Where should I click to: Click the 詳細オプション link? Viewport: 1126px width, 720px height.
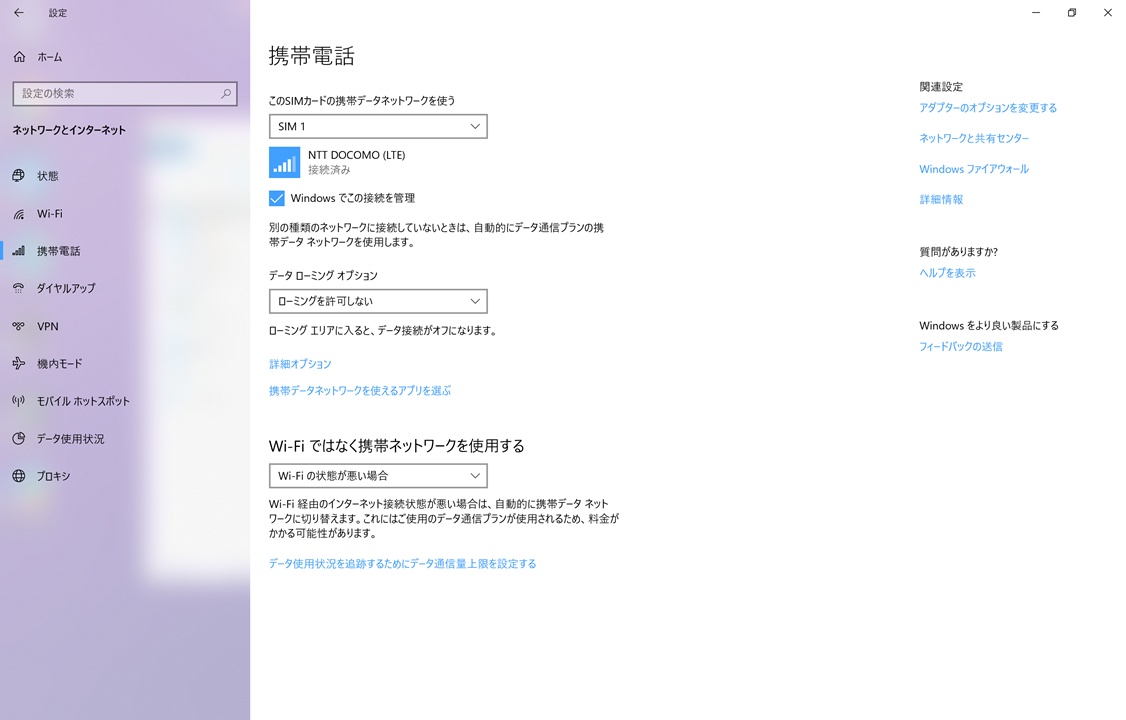click(x=300, y=364)
